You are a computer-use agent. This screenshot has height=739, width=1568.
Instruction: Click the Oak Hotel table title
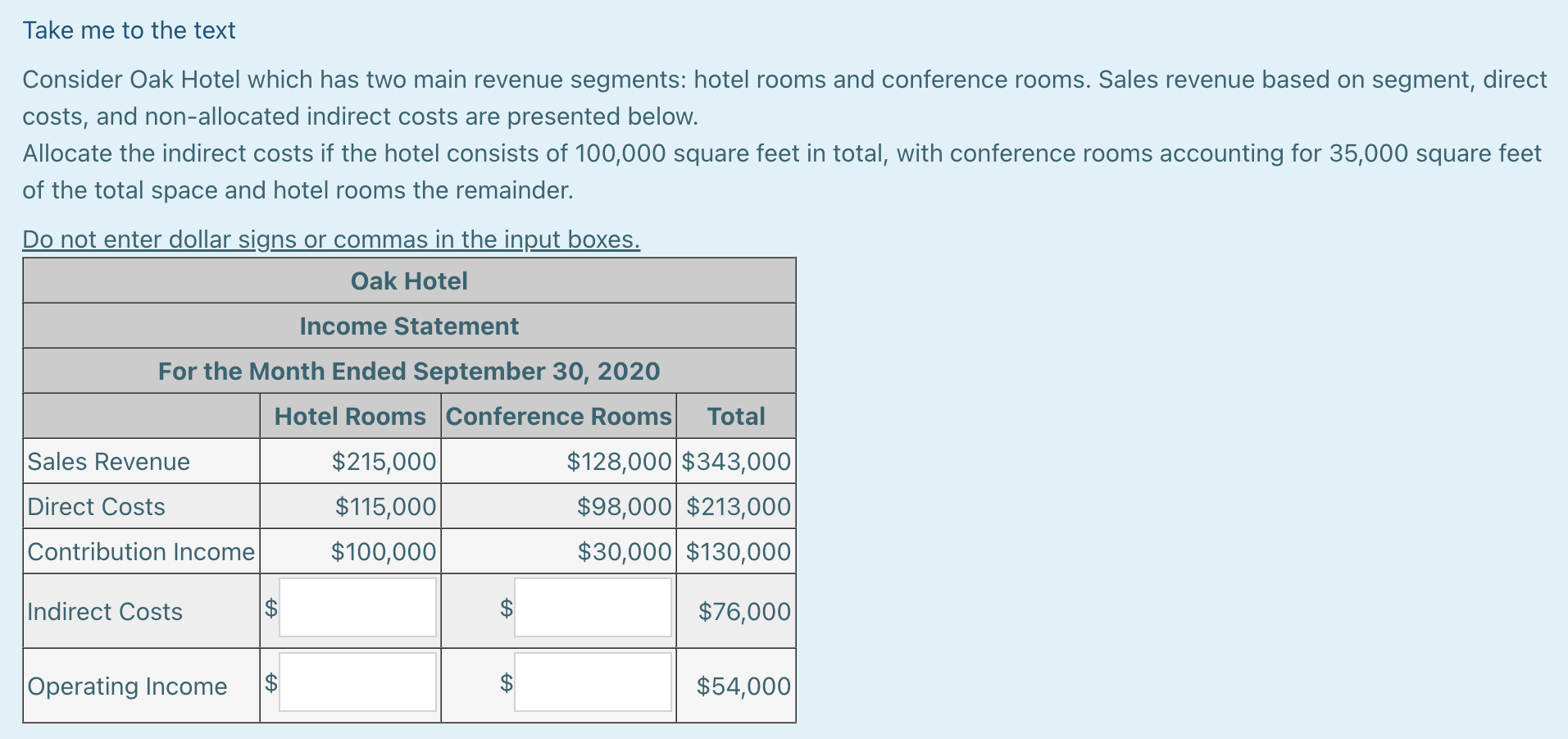pos(409,281)
